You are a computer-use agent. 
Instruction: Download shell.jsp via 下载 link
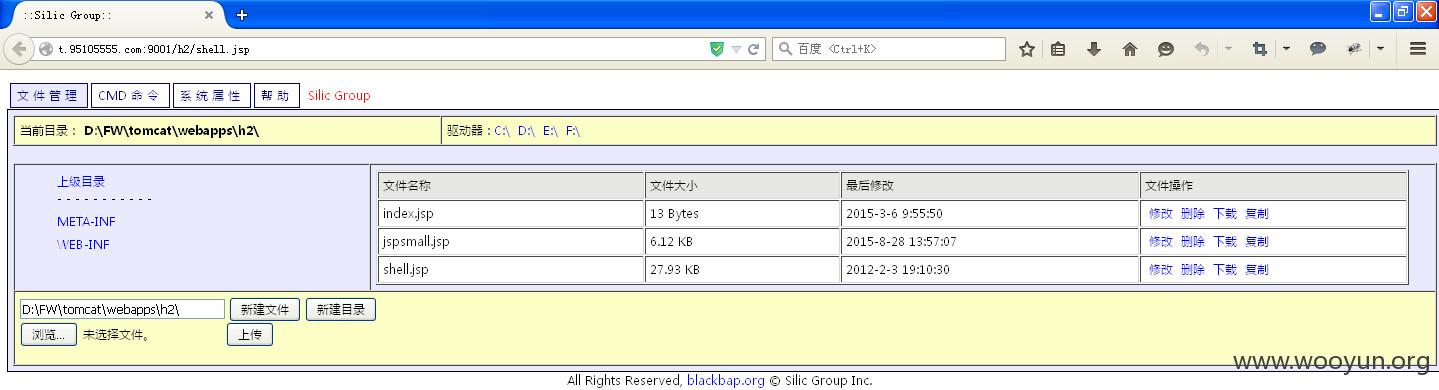coord(1225,270)
